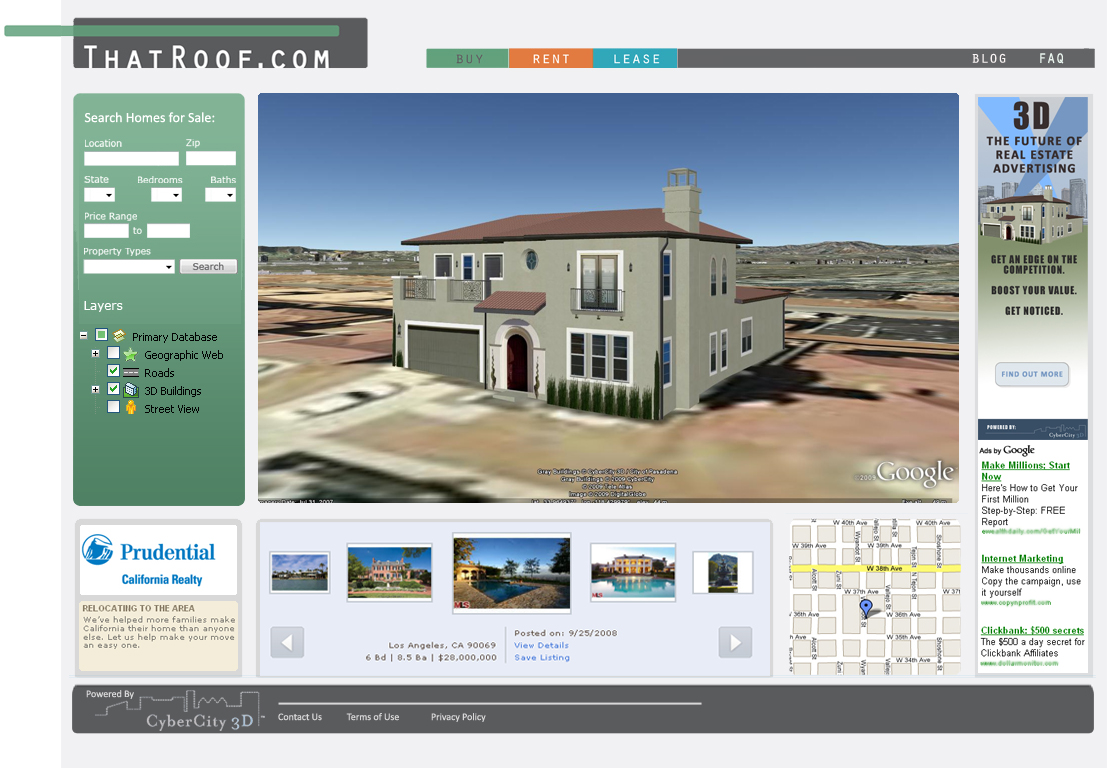Click the minimum Price Range field

coord(106,231)
